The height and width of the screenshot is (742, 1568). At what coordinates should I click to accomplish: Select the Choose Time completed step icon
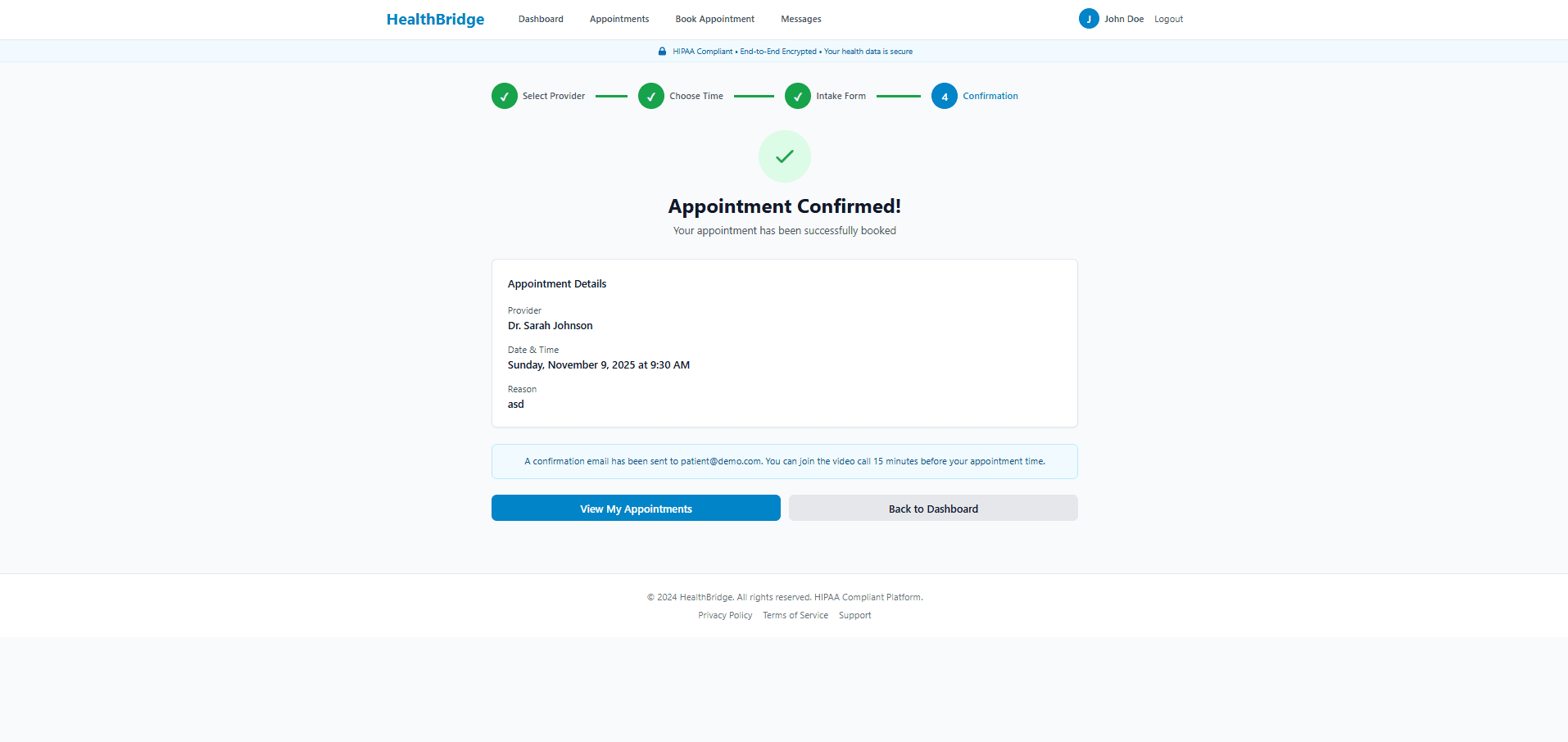pos(650,96)
